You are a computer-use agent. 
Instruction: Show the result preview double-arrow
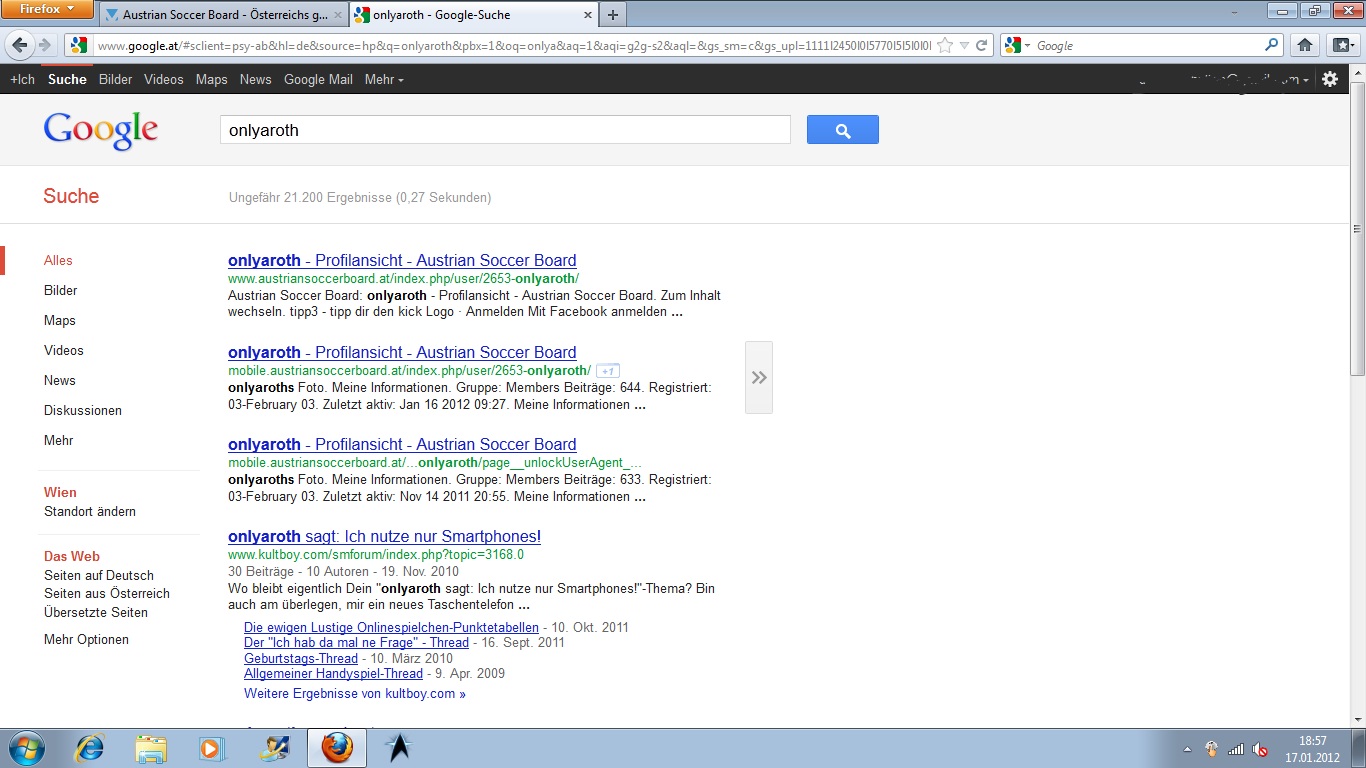759,377
